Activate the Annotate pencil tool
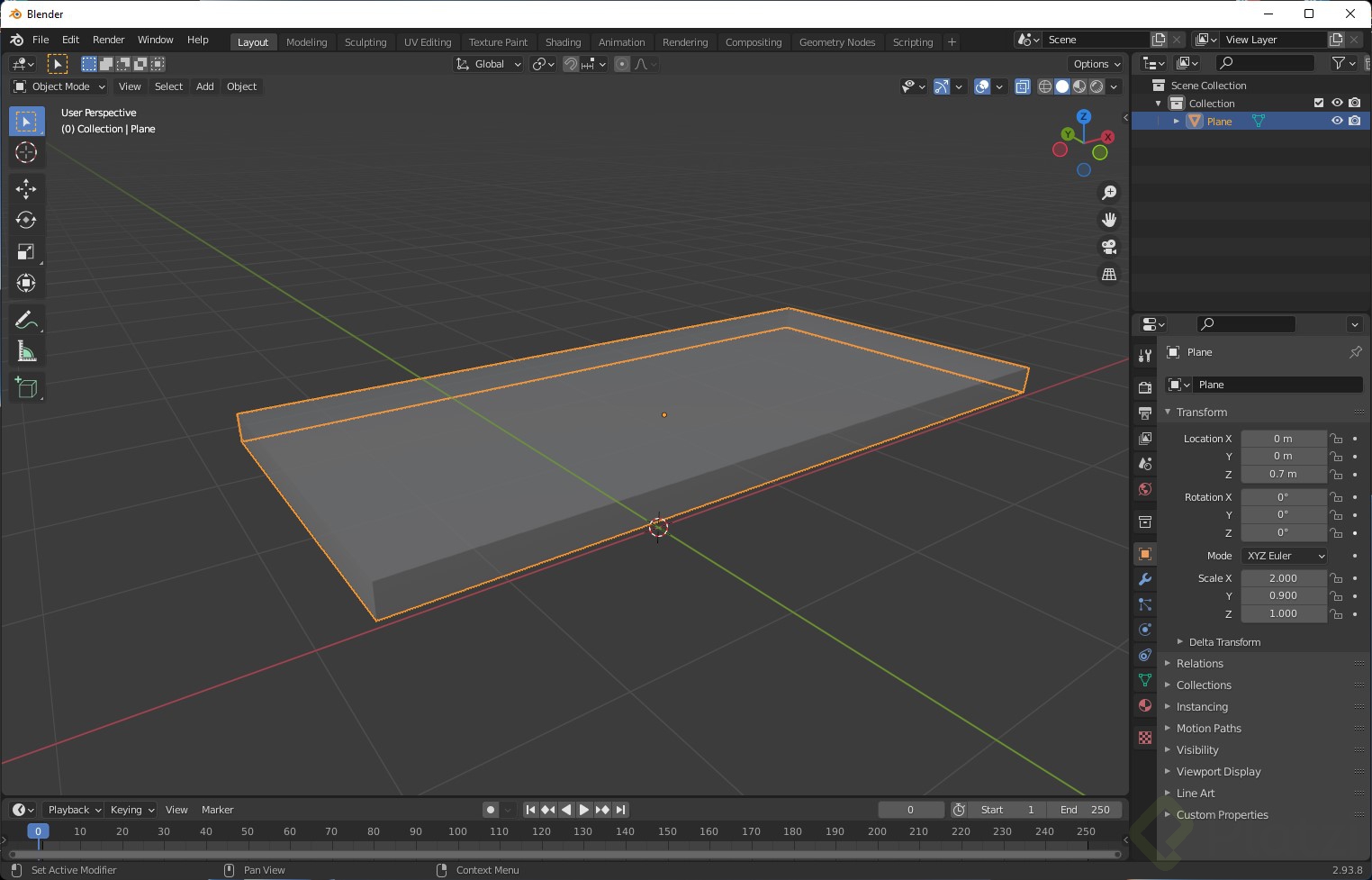This screenshot has height=880, width=1372. tap(26, 320)
